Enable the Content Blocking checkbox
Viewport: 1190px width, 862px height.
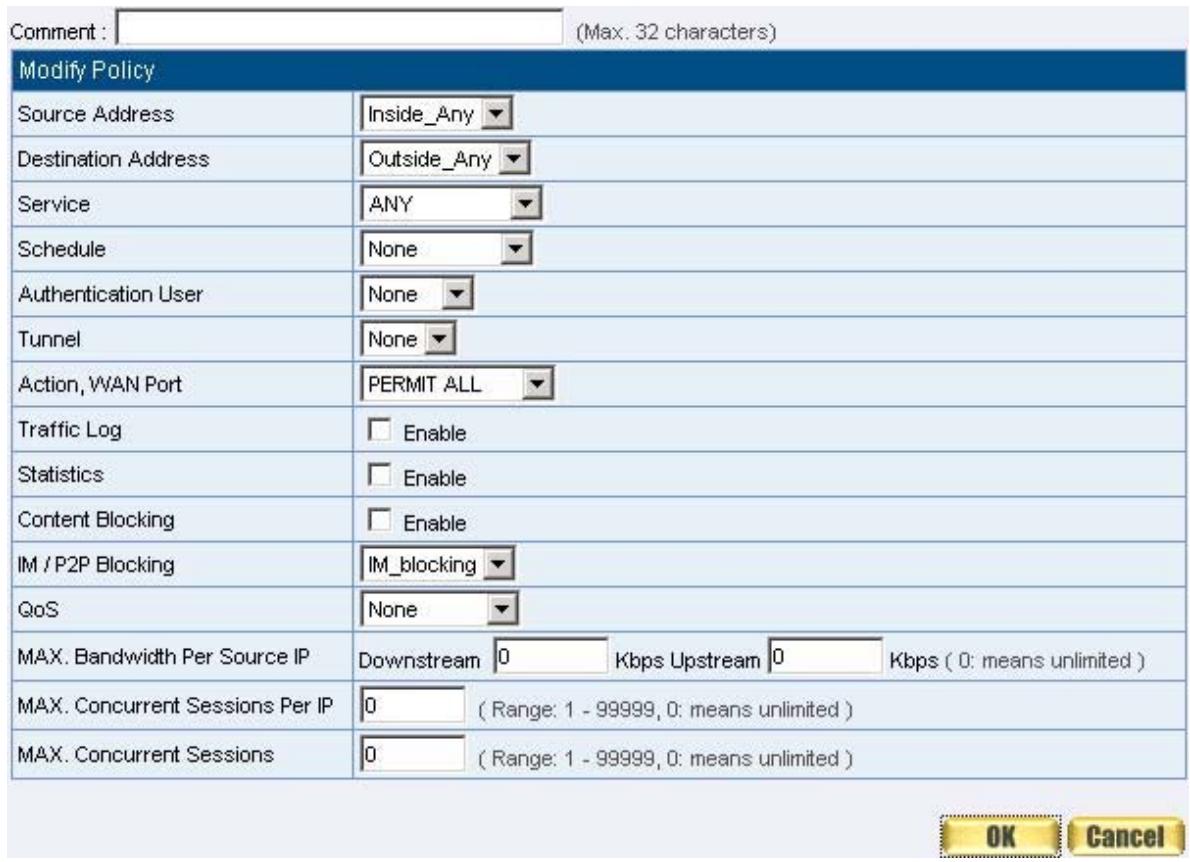pos(379,520)
